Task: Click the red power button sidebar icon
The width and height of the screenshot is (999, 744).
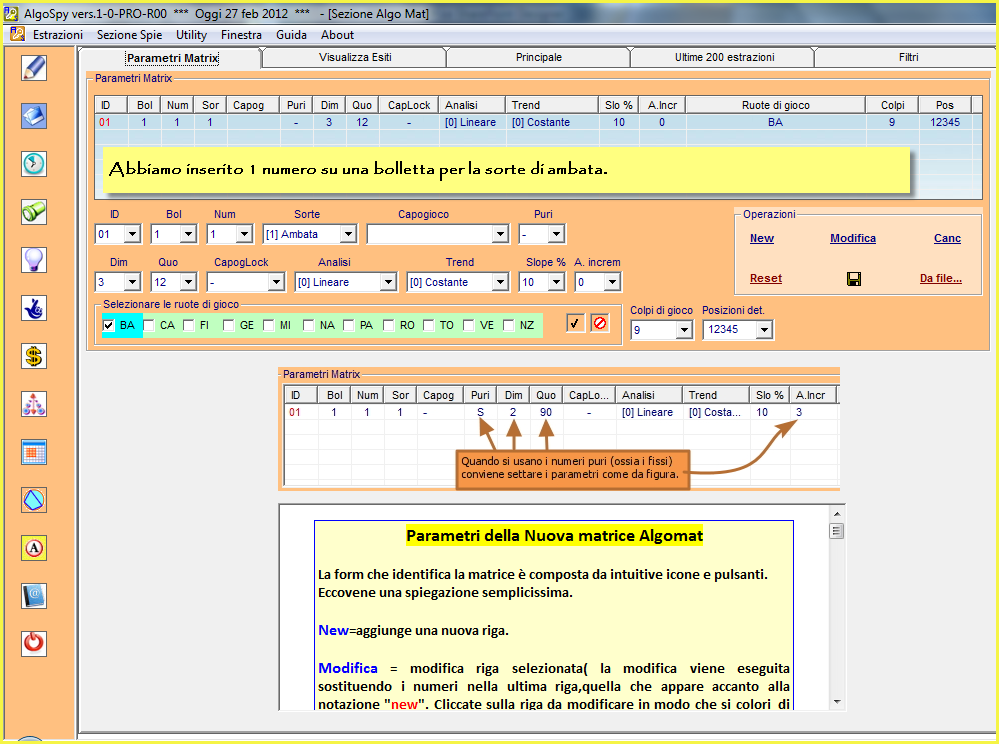Action: click(x=34, y=643)
